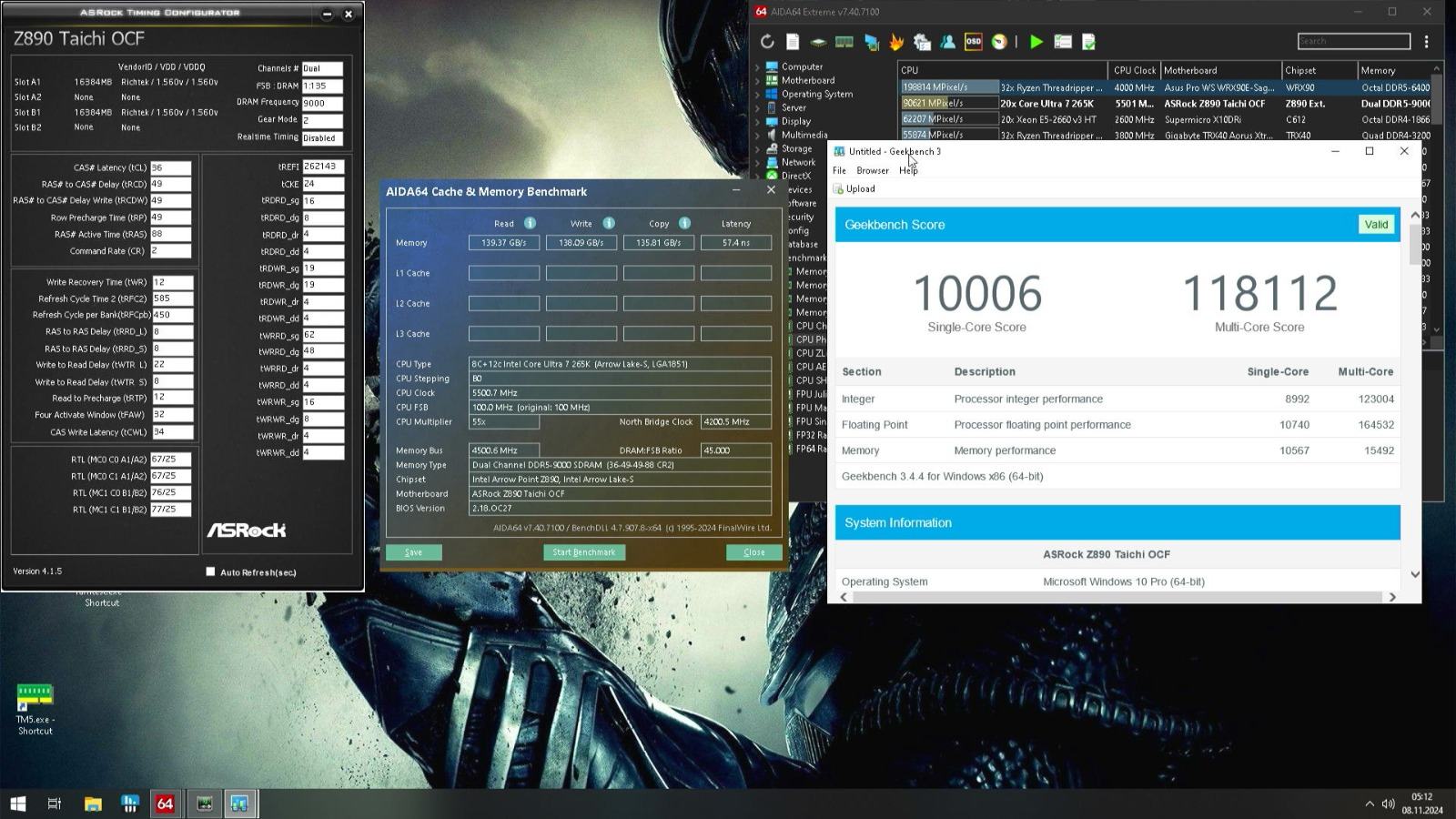Sort by the CPU Clock column header
The width and height of the screenshot is (1456, 819).
click(x=1134, y=70)
